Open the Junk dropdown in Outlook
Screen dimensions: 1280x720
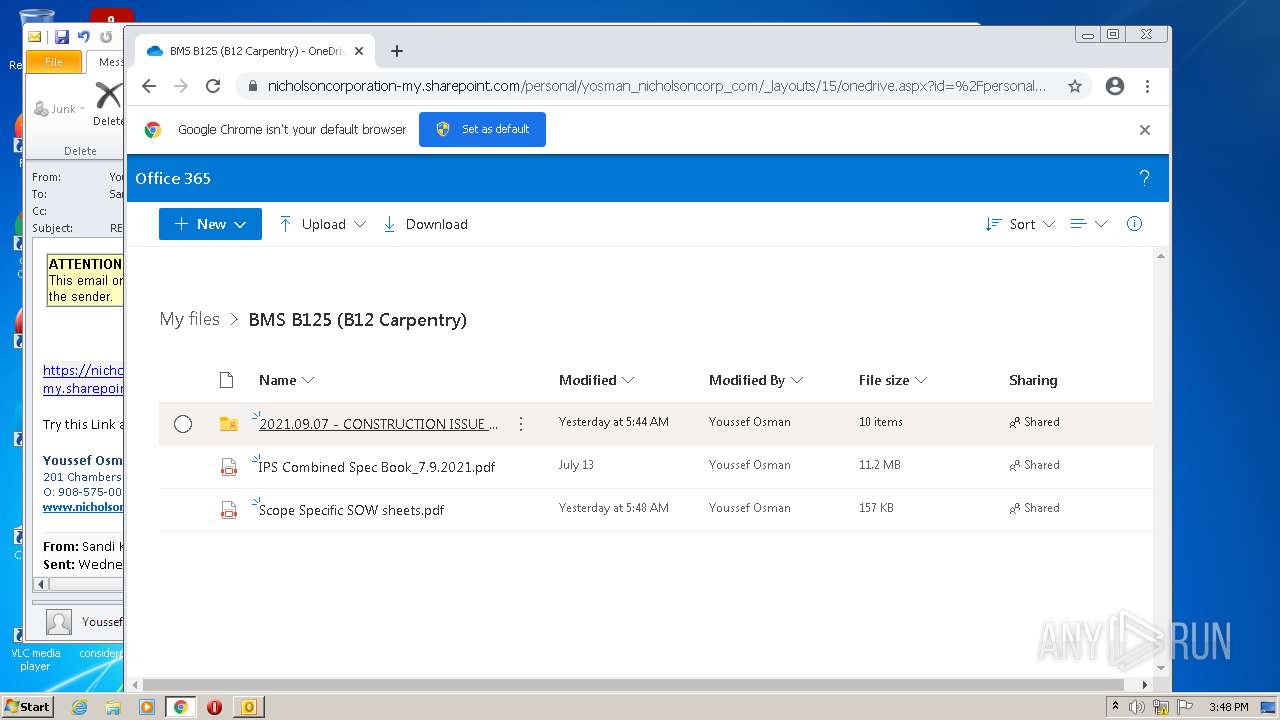click(x=61, y=108)
